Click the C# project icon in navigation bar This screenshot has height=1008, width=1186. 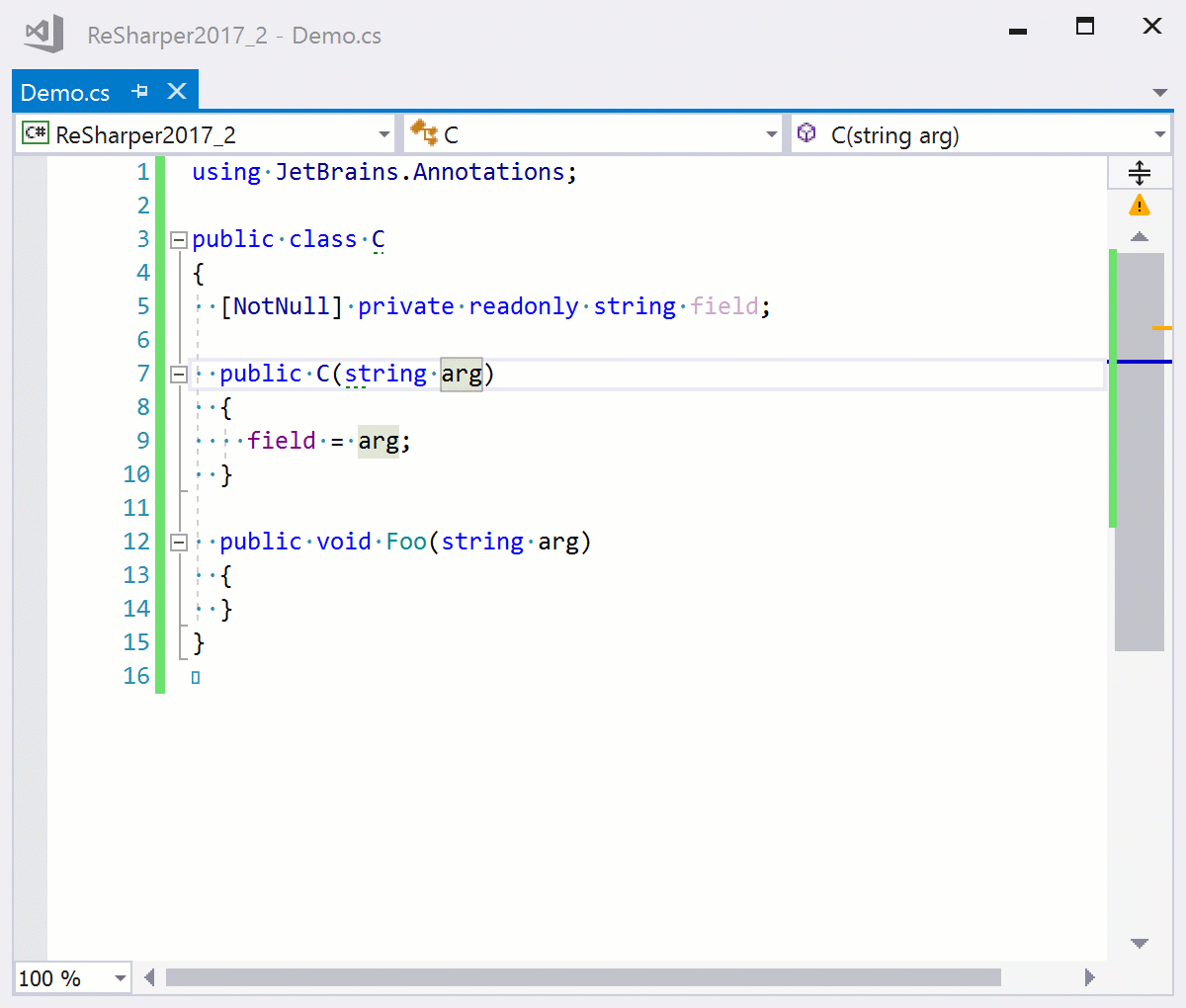click(36, 133)
